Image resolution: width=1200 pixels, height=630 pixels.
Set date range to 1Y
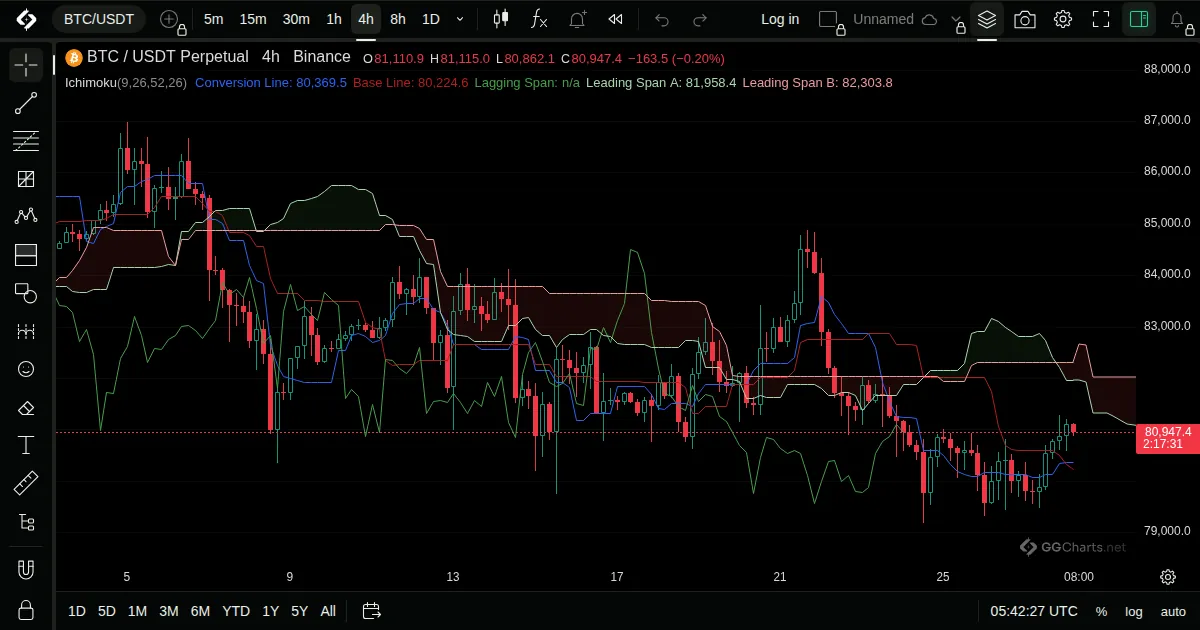point(271,611)
